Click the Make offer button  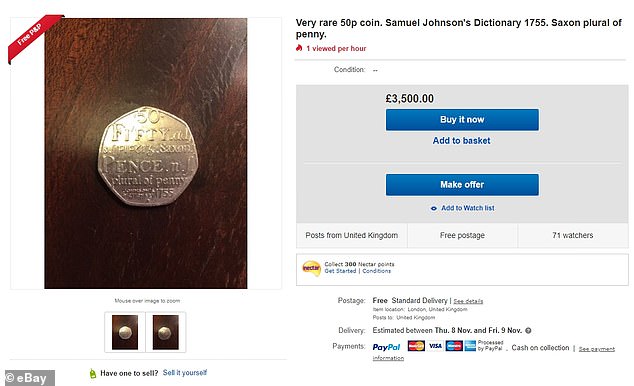pos(462,185)
